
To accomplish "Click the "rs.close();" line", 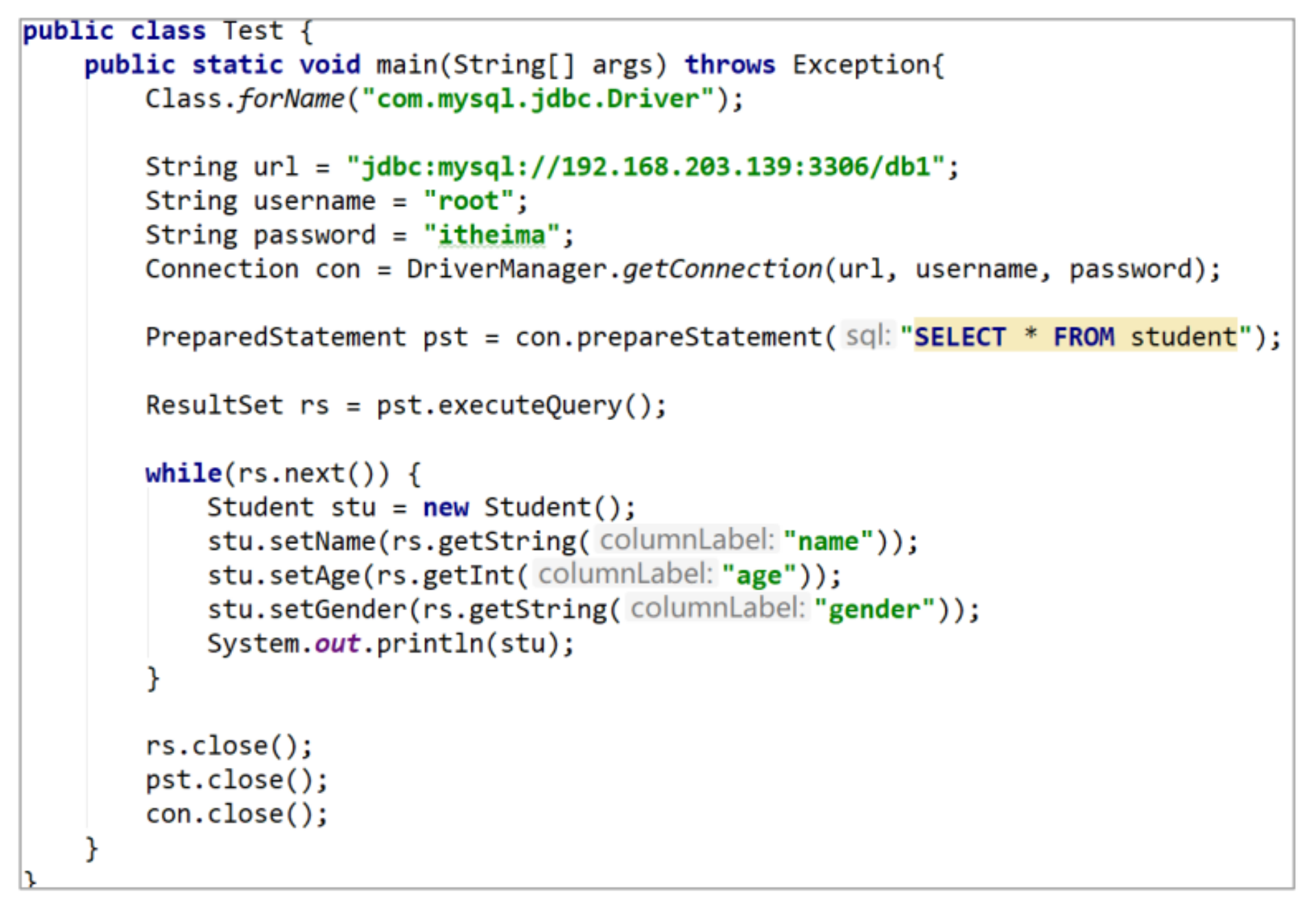I will click(x=229, y=746).
